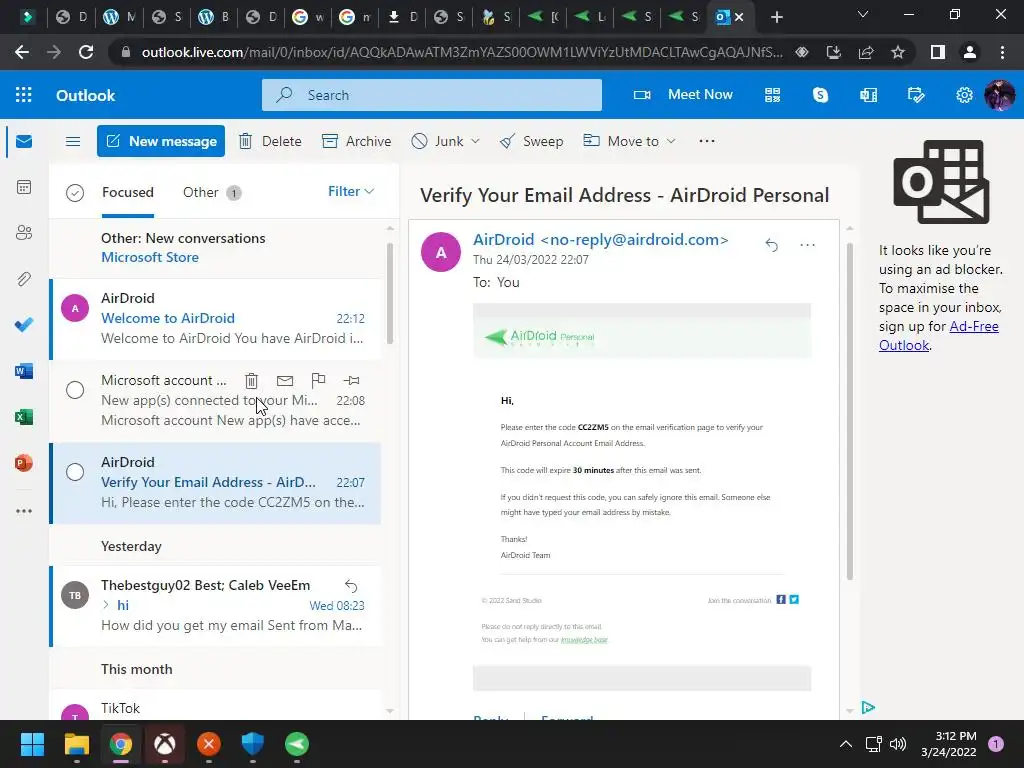Click New message button

coord(161,141)
